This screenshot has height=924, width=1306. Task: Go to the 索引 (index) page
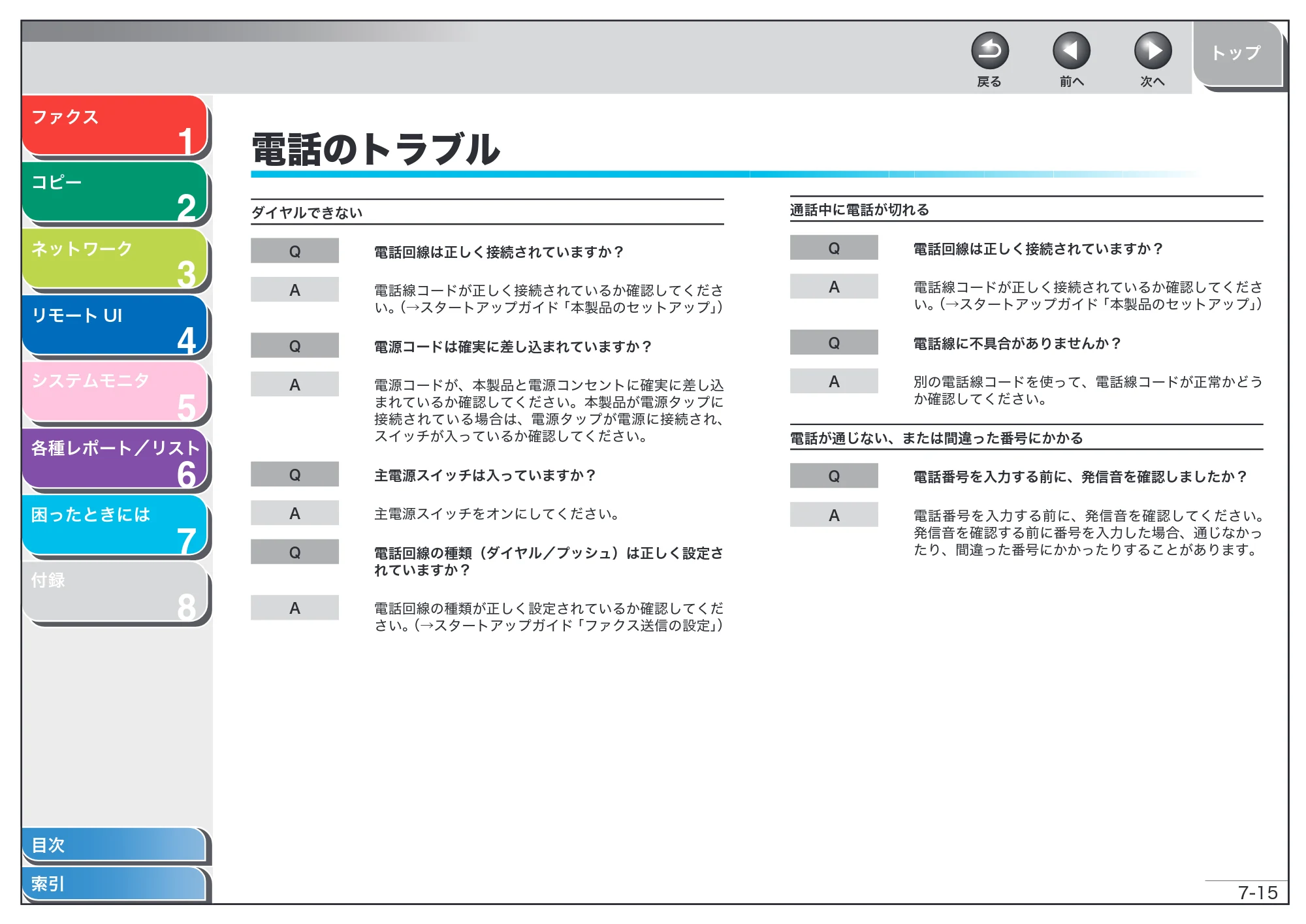click(114, 884)
